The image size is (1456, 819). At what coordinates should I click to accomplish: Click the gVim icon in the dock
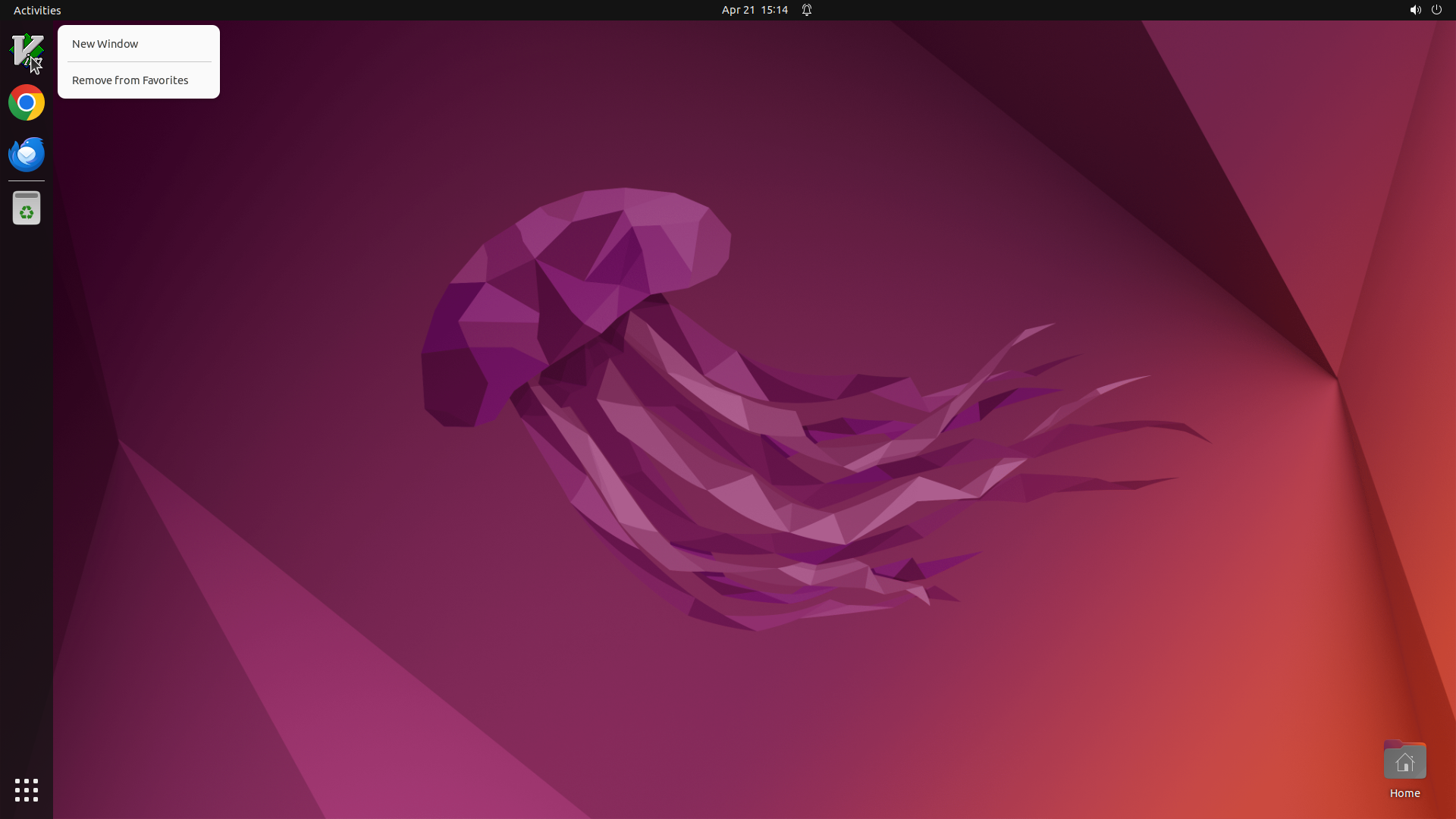[x=27, y=51]
